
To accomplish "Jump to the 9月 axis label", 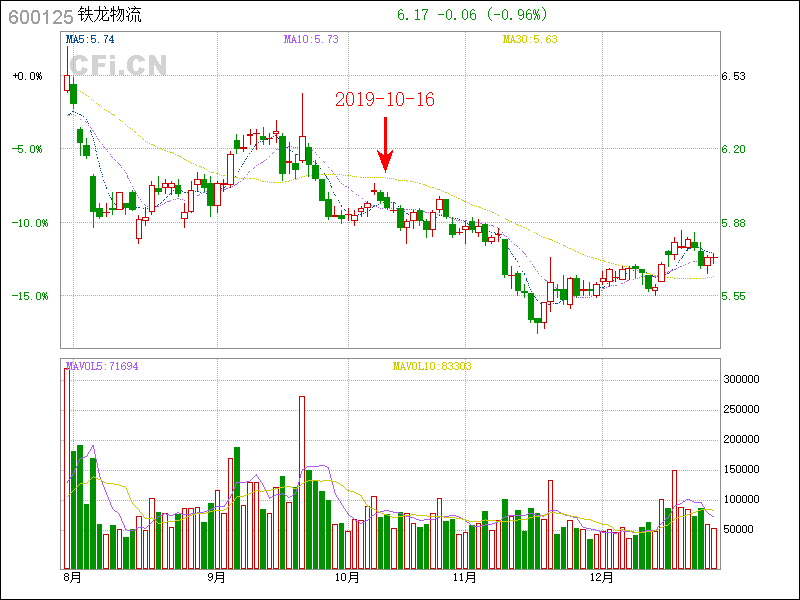I will [216, 578].
